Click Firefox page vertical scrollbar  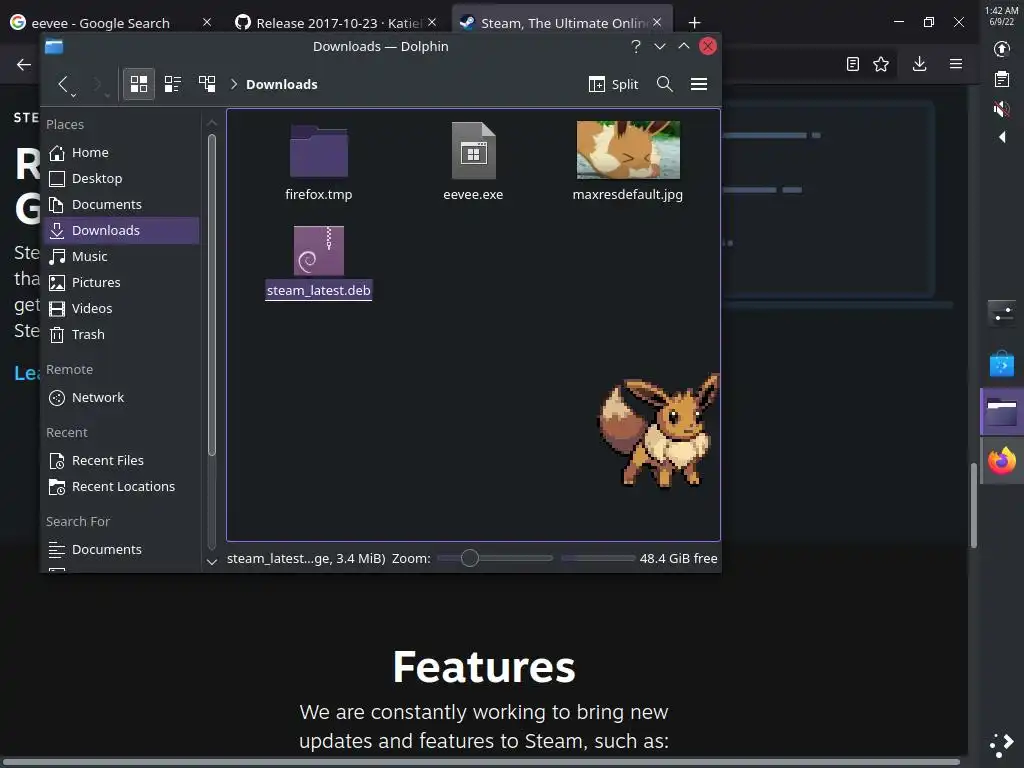[973, 505]
